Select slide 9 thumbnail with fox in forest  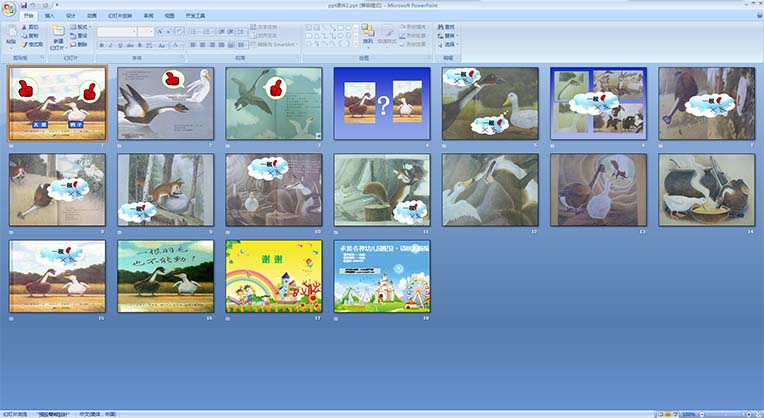(166, 190)
